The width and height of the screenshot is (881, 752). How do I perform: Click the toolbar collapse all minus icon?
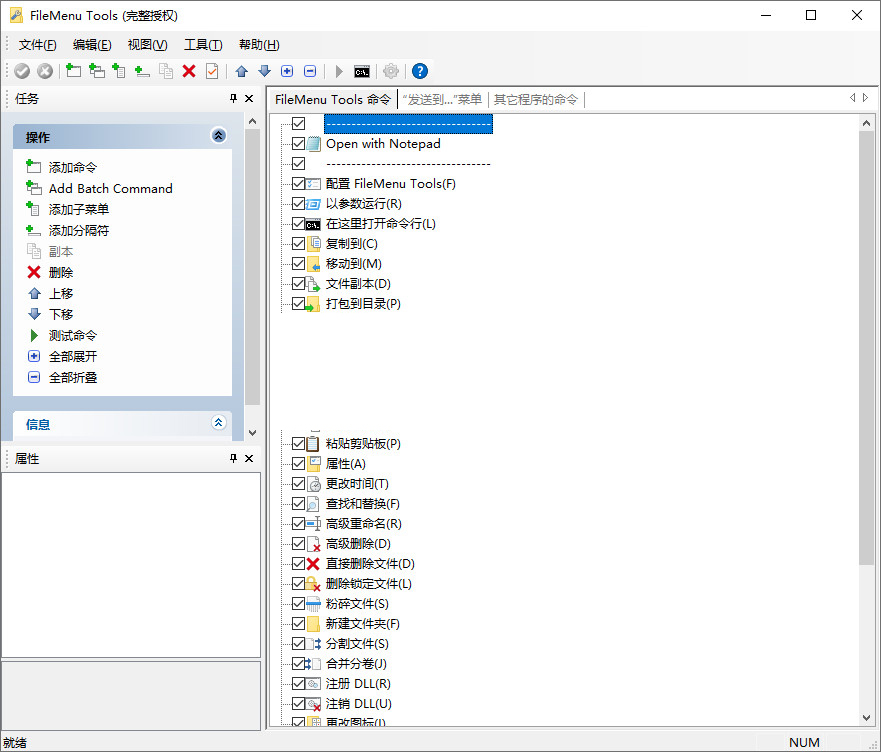[x=310, y=71]
